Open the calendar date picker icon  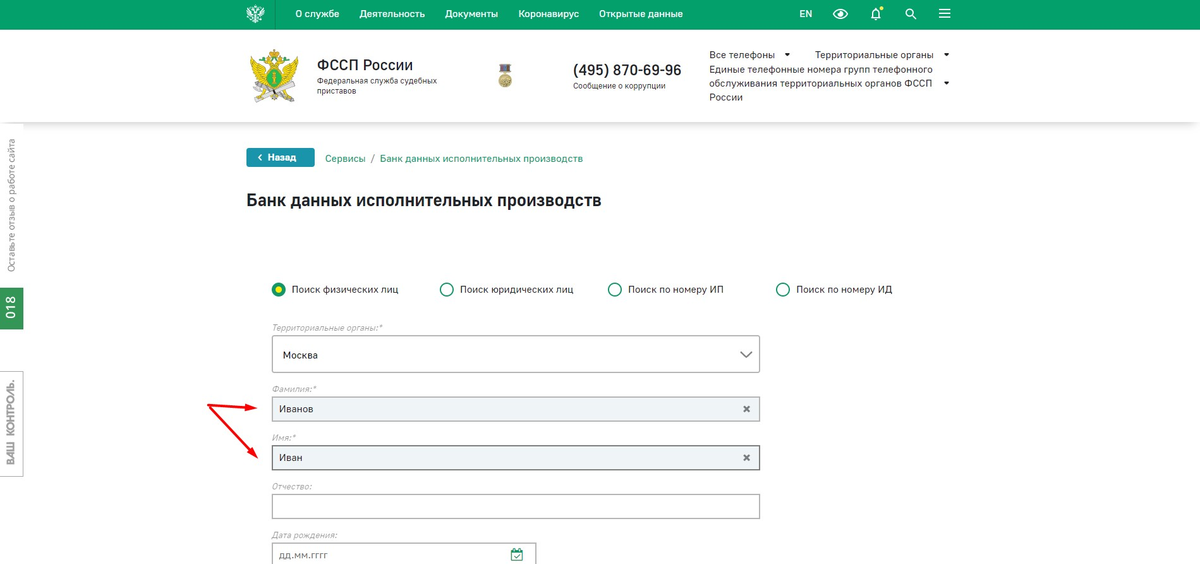[x=517, y=555]
